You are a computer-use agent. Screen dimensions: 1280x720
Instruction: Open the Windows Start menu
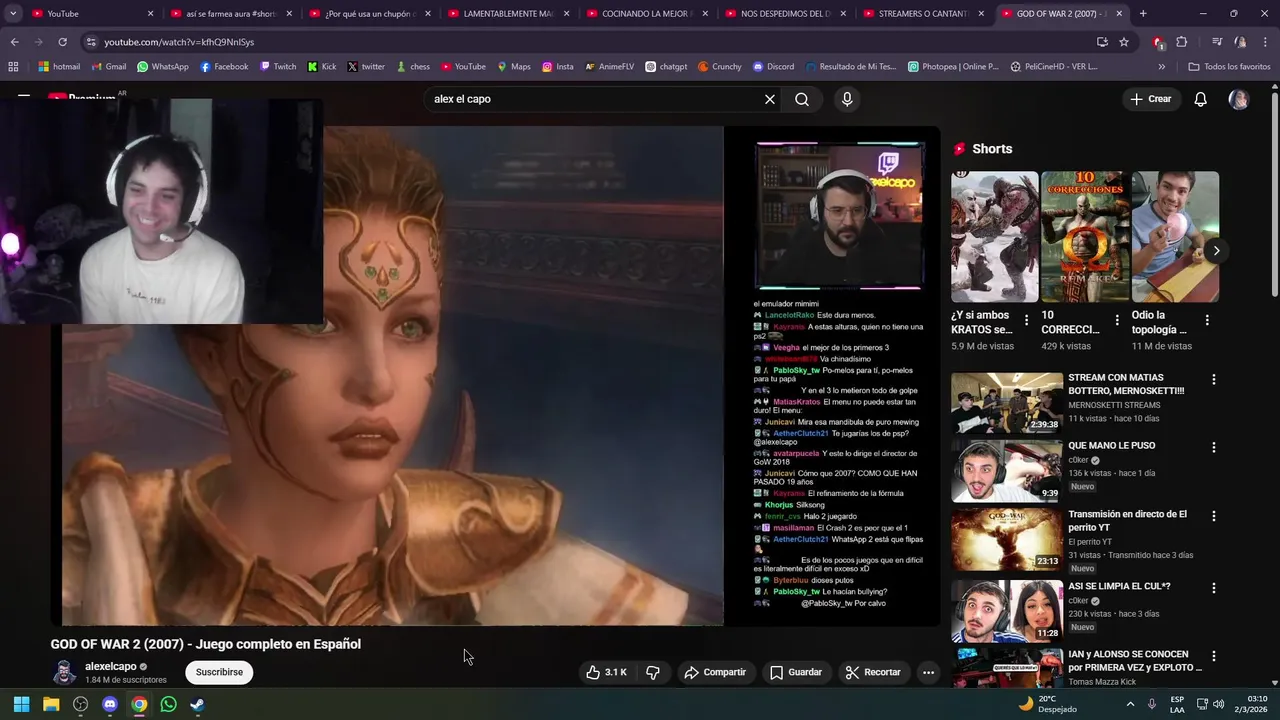(22, 704)
